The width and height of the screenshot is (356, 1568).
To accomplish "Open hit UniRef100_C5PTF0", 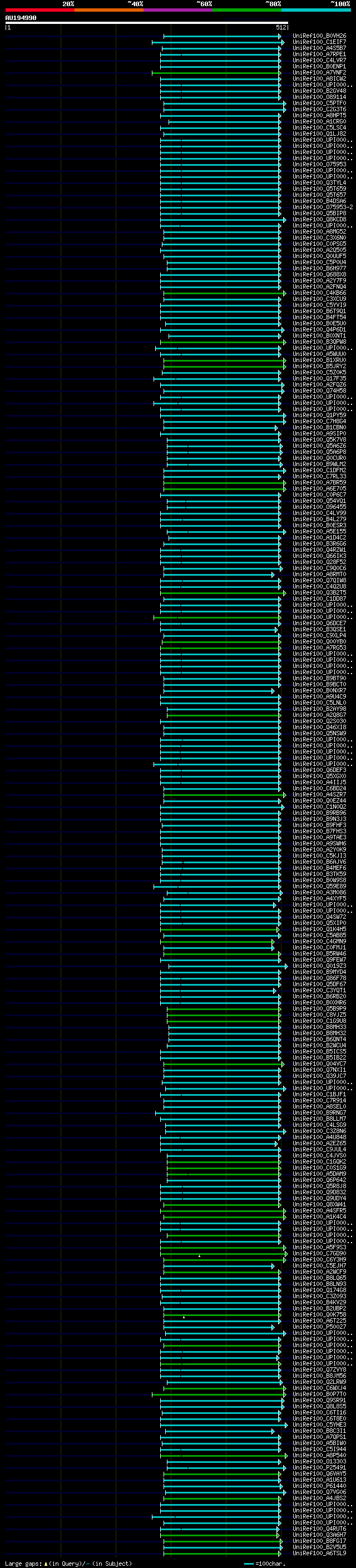I will [x=319, y=103].
